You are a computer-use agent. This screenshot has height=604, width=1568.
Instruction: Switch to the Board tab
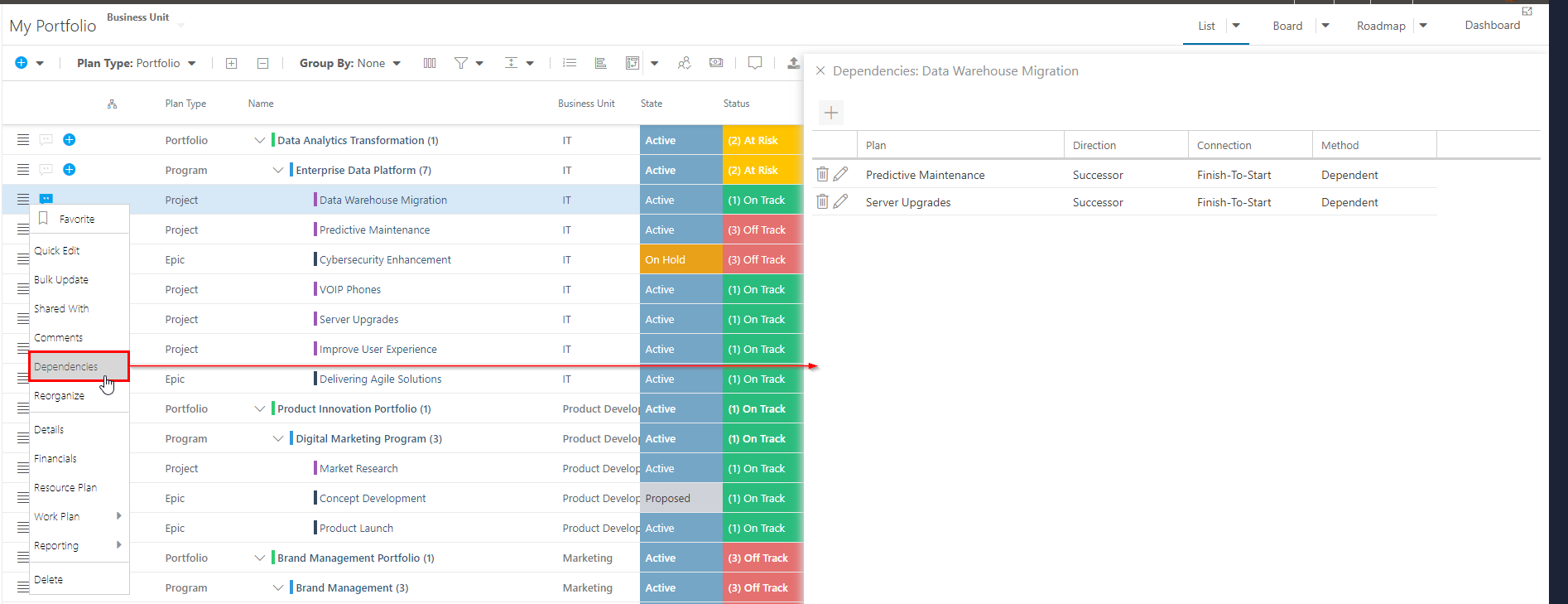1287,26
